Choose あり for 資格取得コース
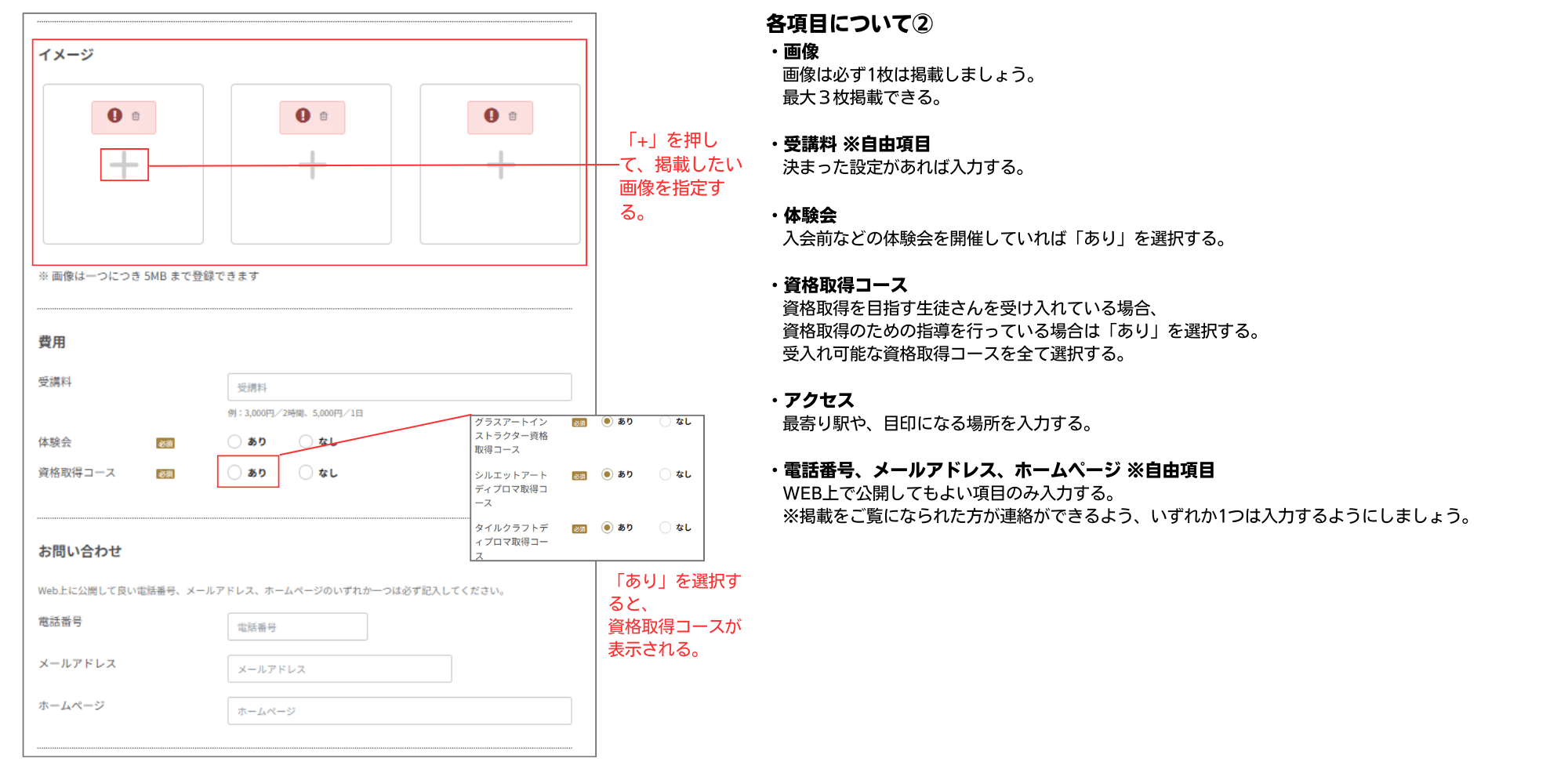The height and width of the screenshot is (784, 1568). (234, 472)
